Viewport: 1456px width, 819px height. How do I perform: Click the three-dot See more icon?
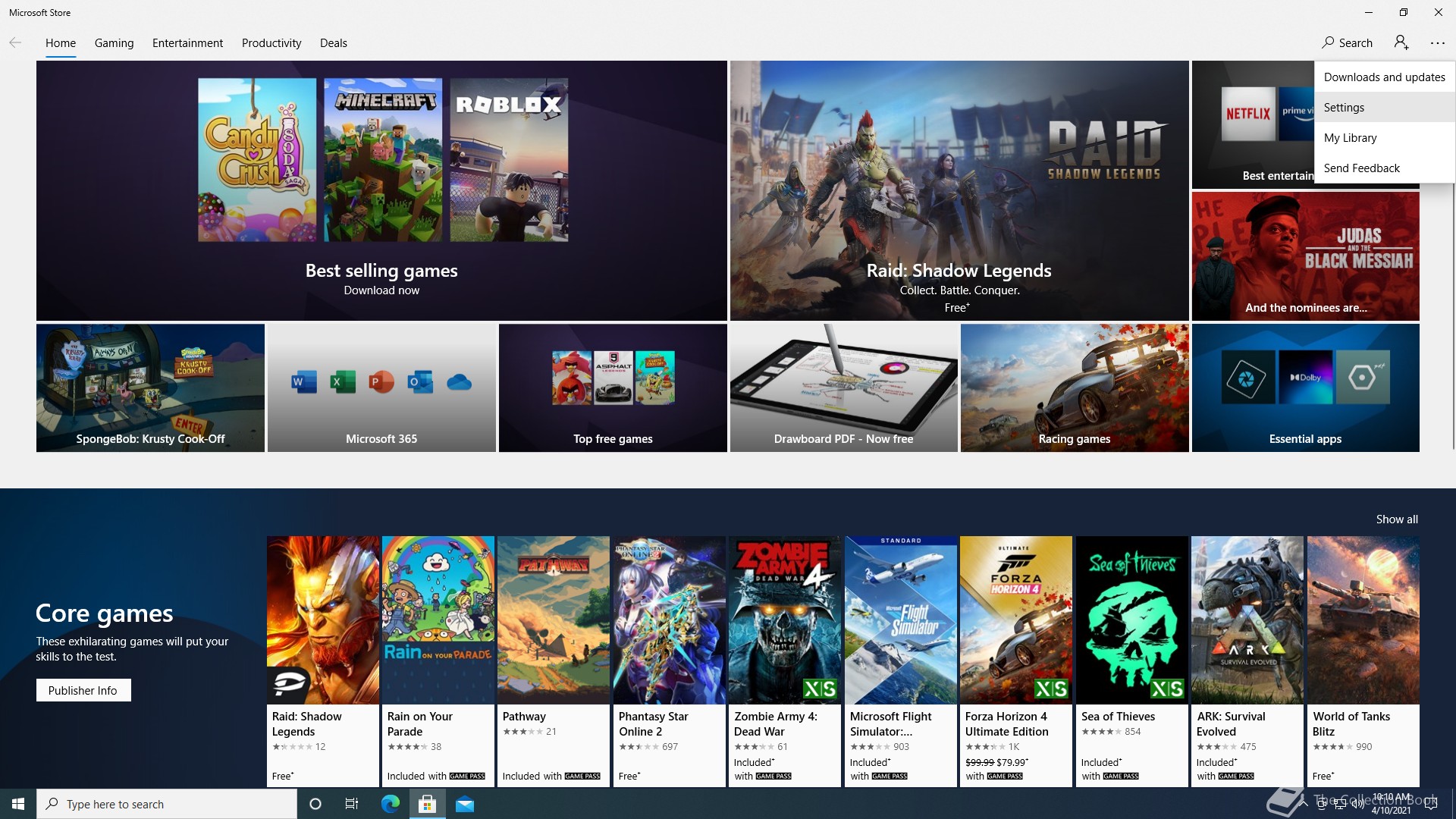[1438, 43]
